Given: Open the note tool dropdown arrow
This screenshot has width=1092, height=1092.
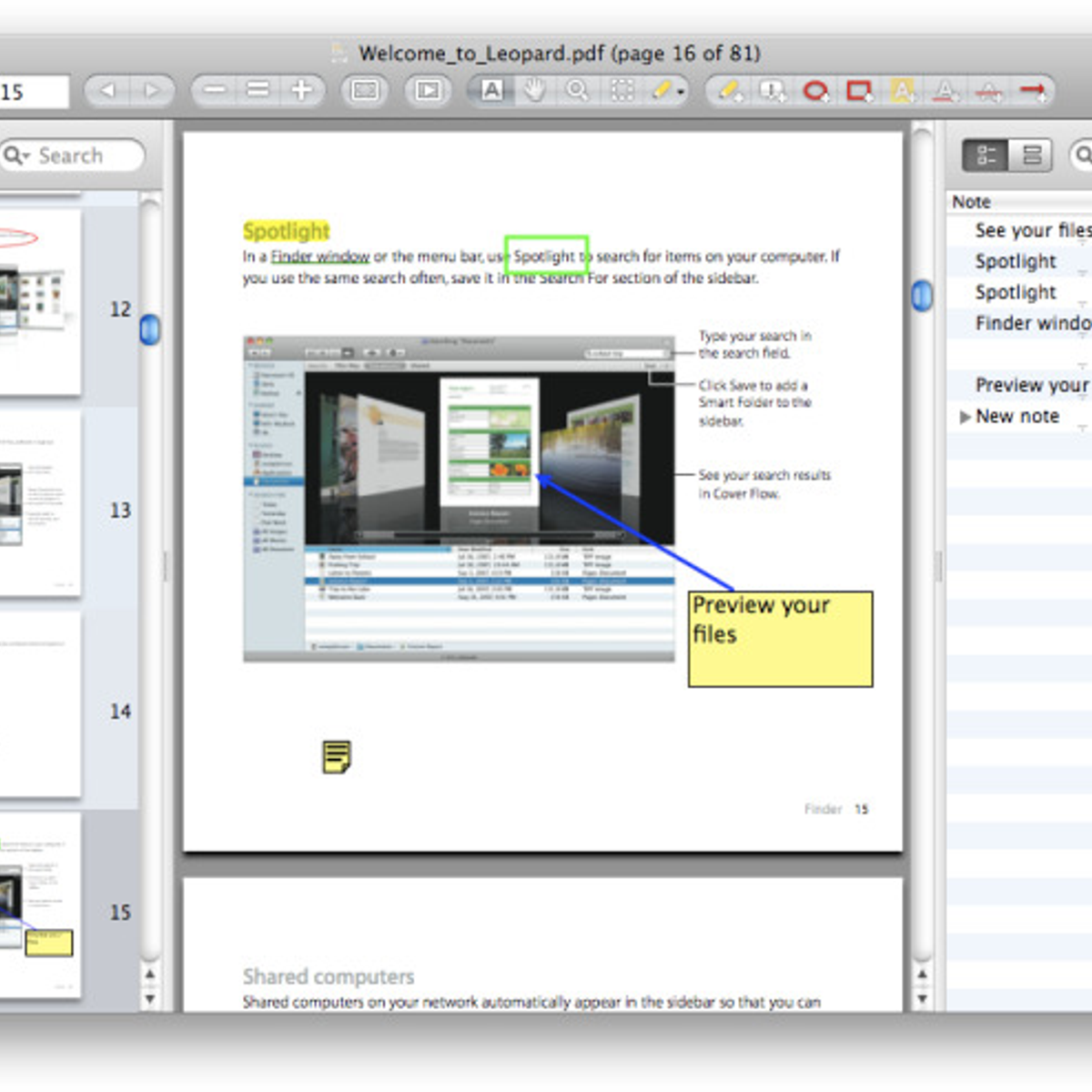Looking at the screenshot, I should click(681, 93).
